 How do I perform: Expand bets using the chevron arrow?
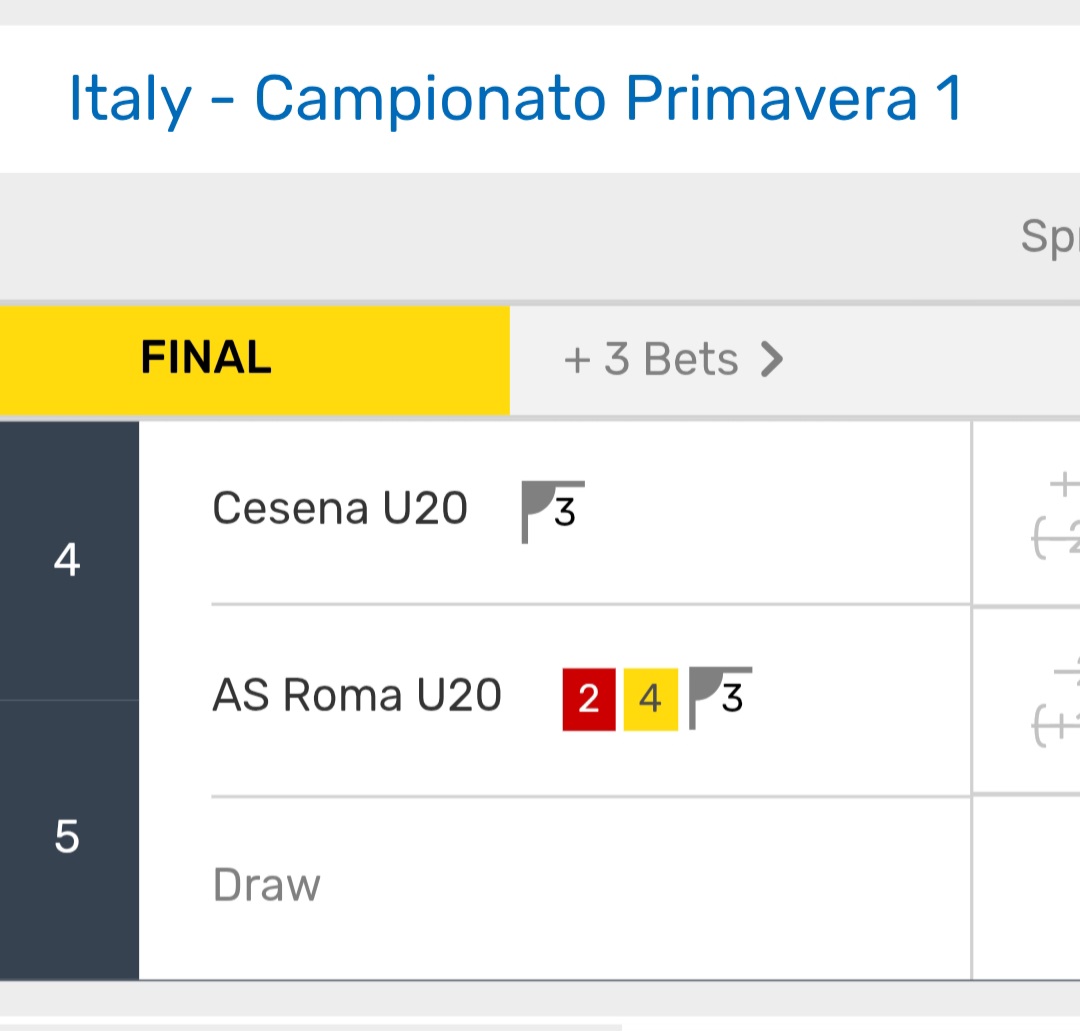point(772,360)
